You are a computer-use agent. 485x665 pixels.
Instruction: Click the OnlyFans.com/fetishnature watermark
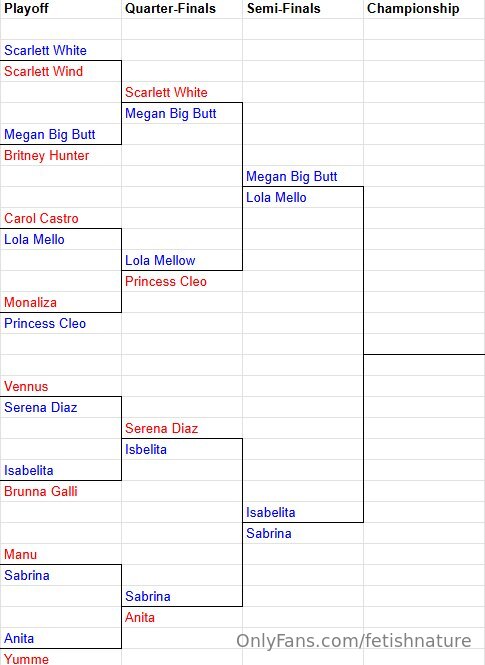pyautogui.click(x=354, y=641)
